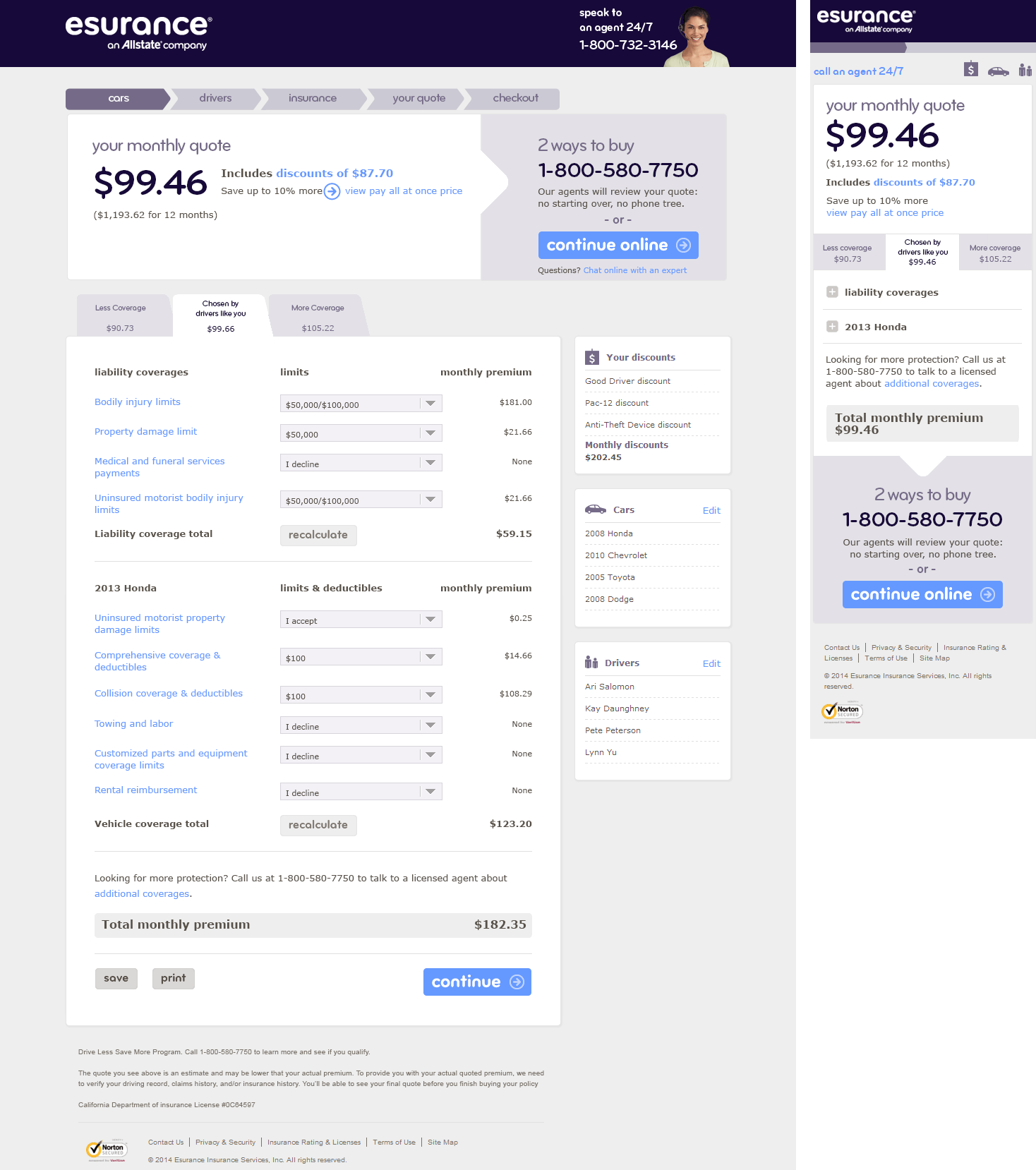The image size is (1036, 1170).
Task: Click the car icon in mobile header
Action: click(x=998, y=71)
